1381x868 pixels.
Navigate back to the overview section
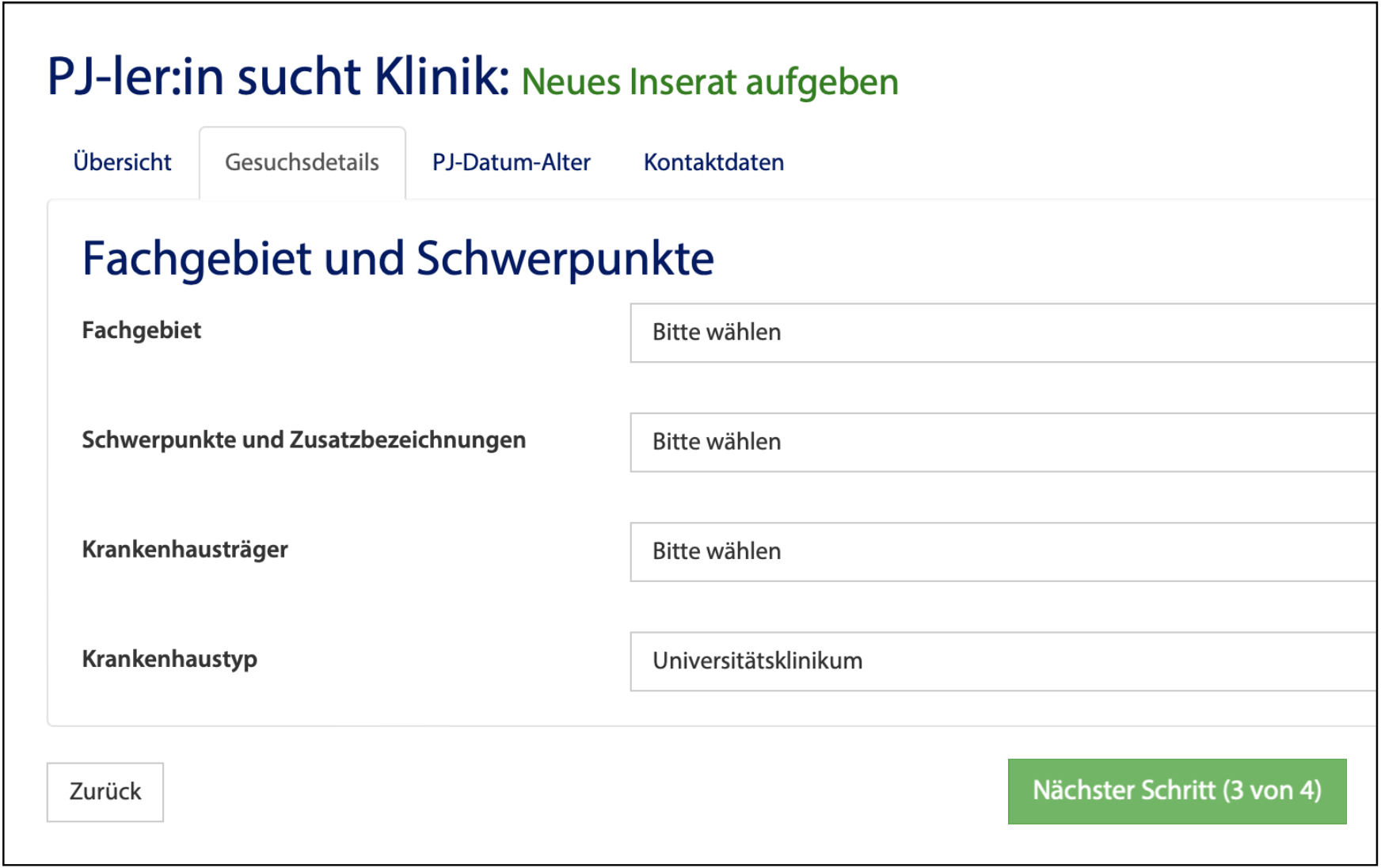point(123,162)
